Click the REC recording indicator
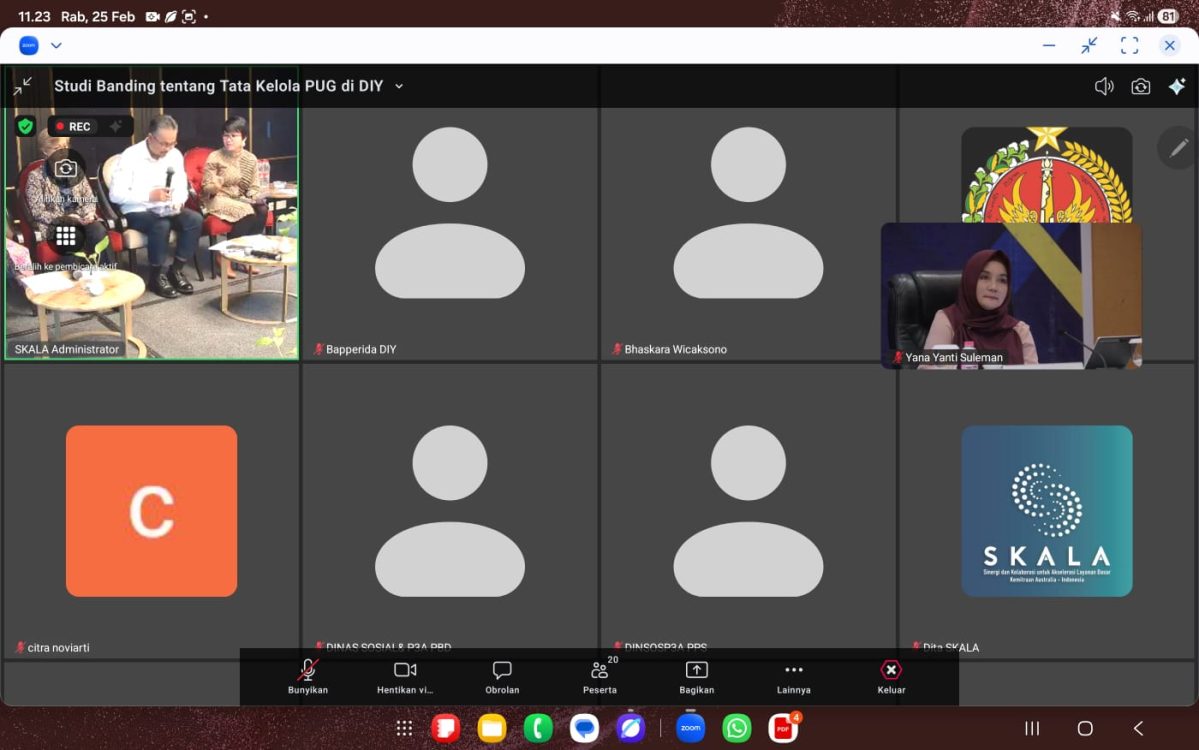The height and width of the screenshot is (750, 1199). coord(73,126)
